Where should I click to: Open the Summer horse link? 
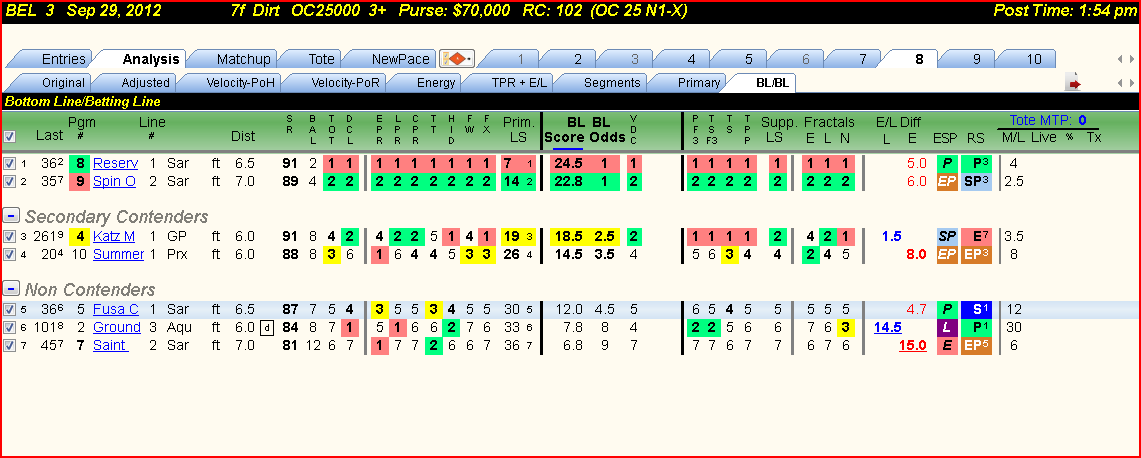point(117,254)
